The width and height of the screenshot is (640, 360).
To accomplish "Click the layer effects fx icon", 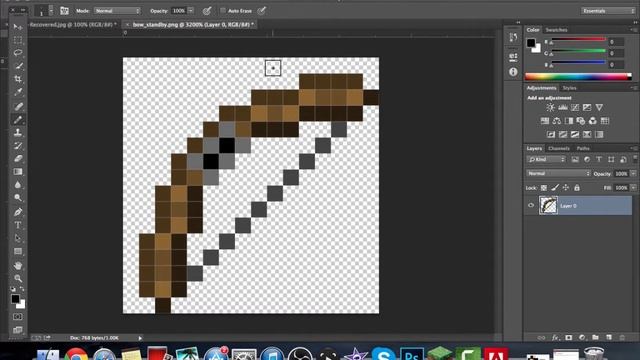I will [555, 338].
